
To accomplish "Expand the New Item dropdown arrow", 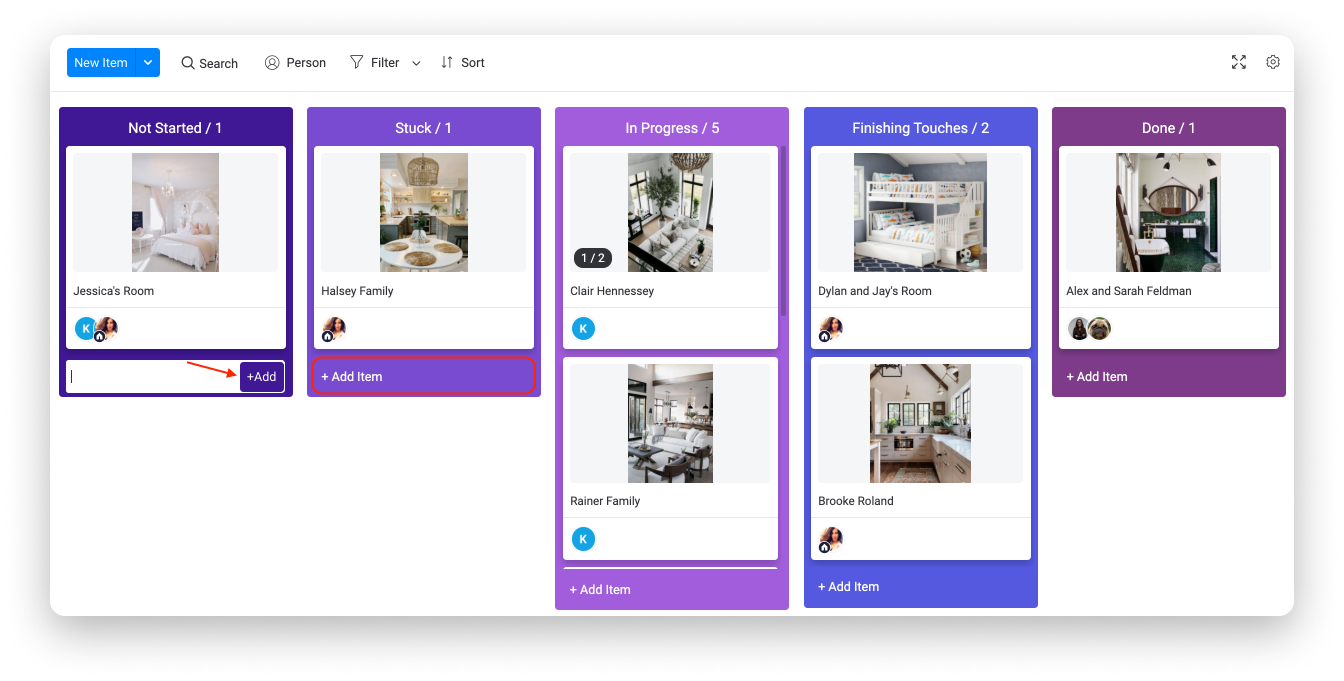I will coord(148,62).
